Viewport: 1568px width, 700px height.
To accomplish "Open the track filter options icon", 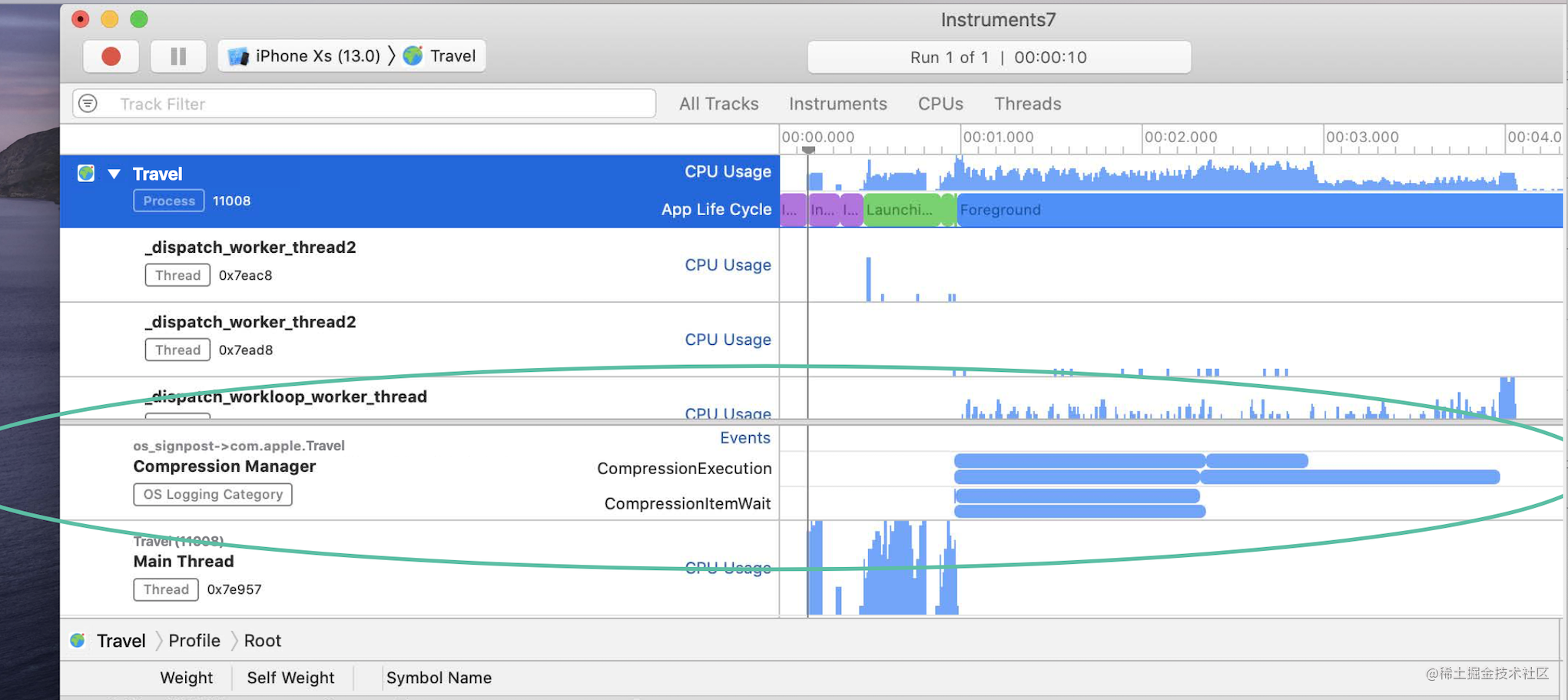I will point(88,103).
